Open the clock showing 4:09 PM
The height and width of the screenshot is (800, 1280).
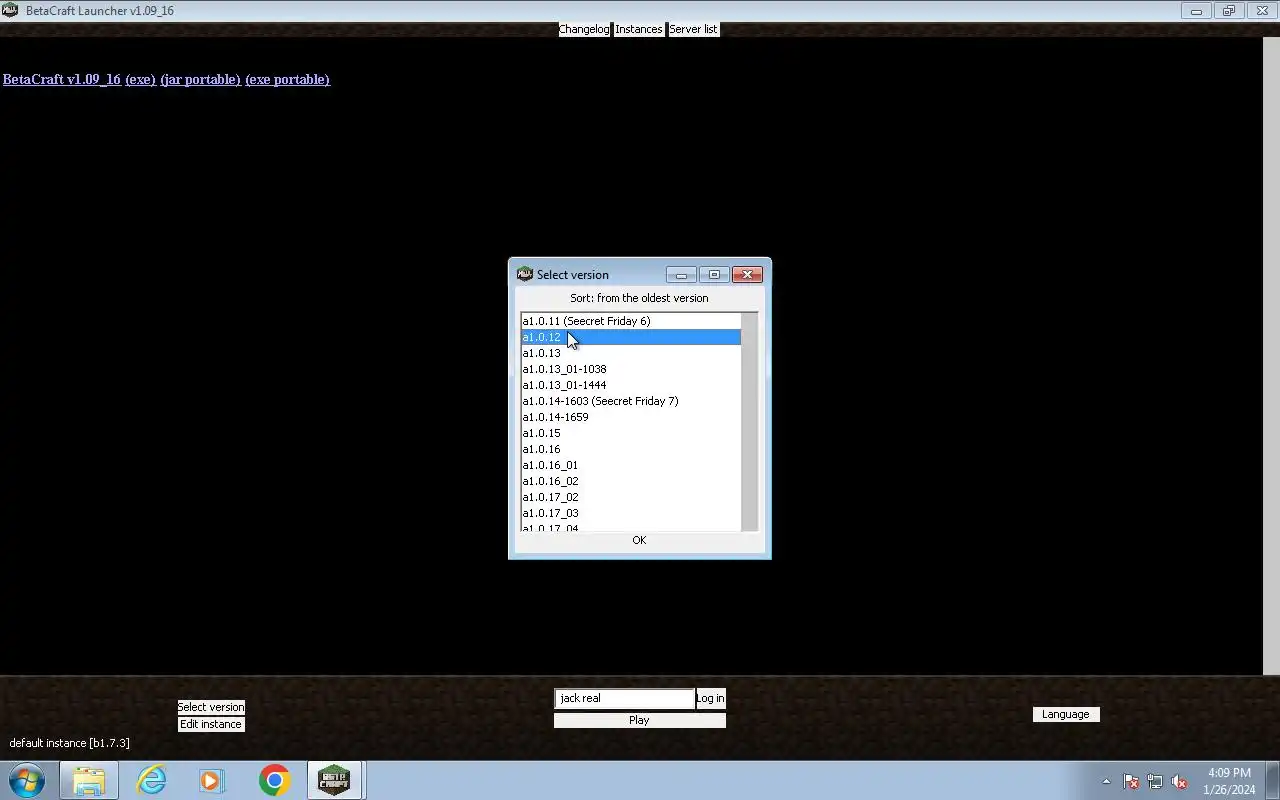(x=1229, y=781)
